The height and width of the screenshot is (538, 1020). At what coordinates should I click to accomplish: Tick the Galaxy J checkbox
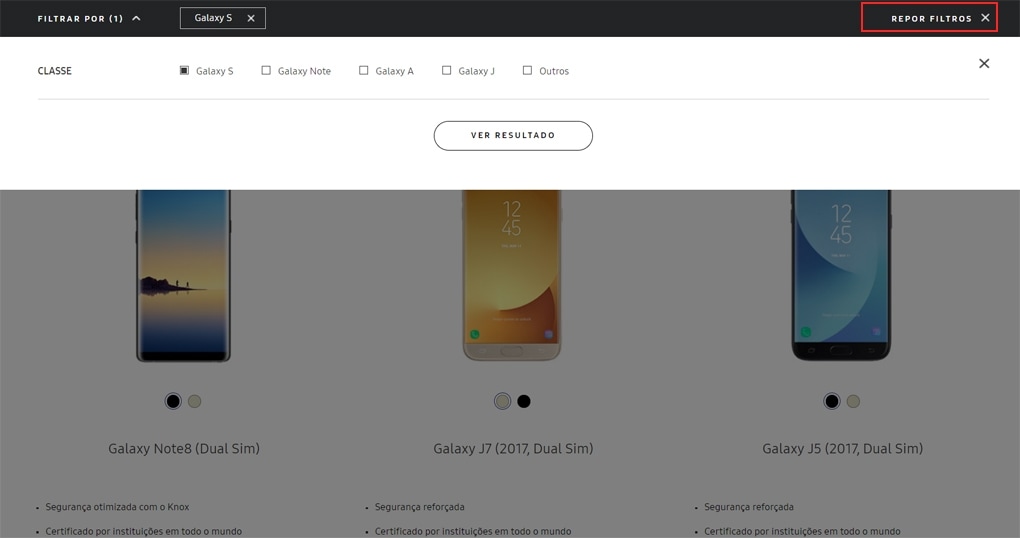tap(446, 70)
